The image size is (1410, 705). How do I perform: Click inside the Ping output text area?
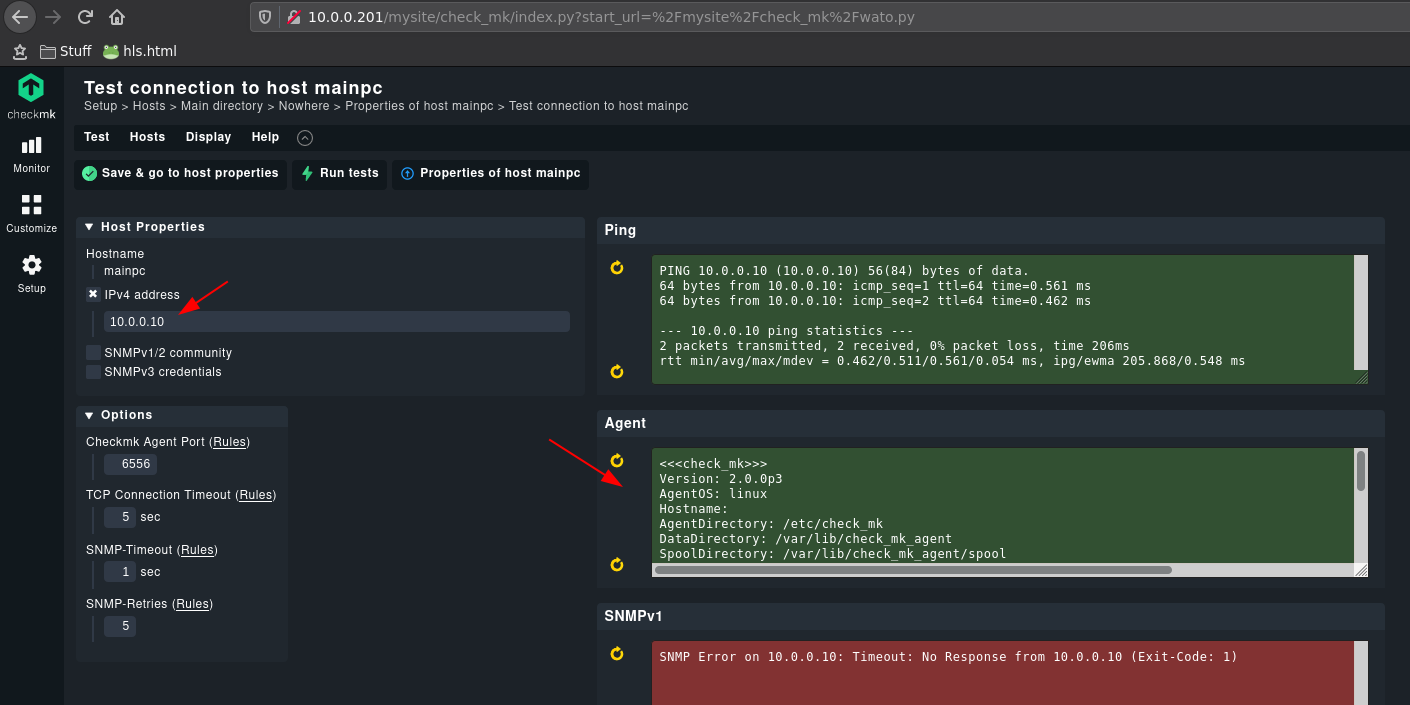tap(1003, 319)
